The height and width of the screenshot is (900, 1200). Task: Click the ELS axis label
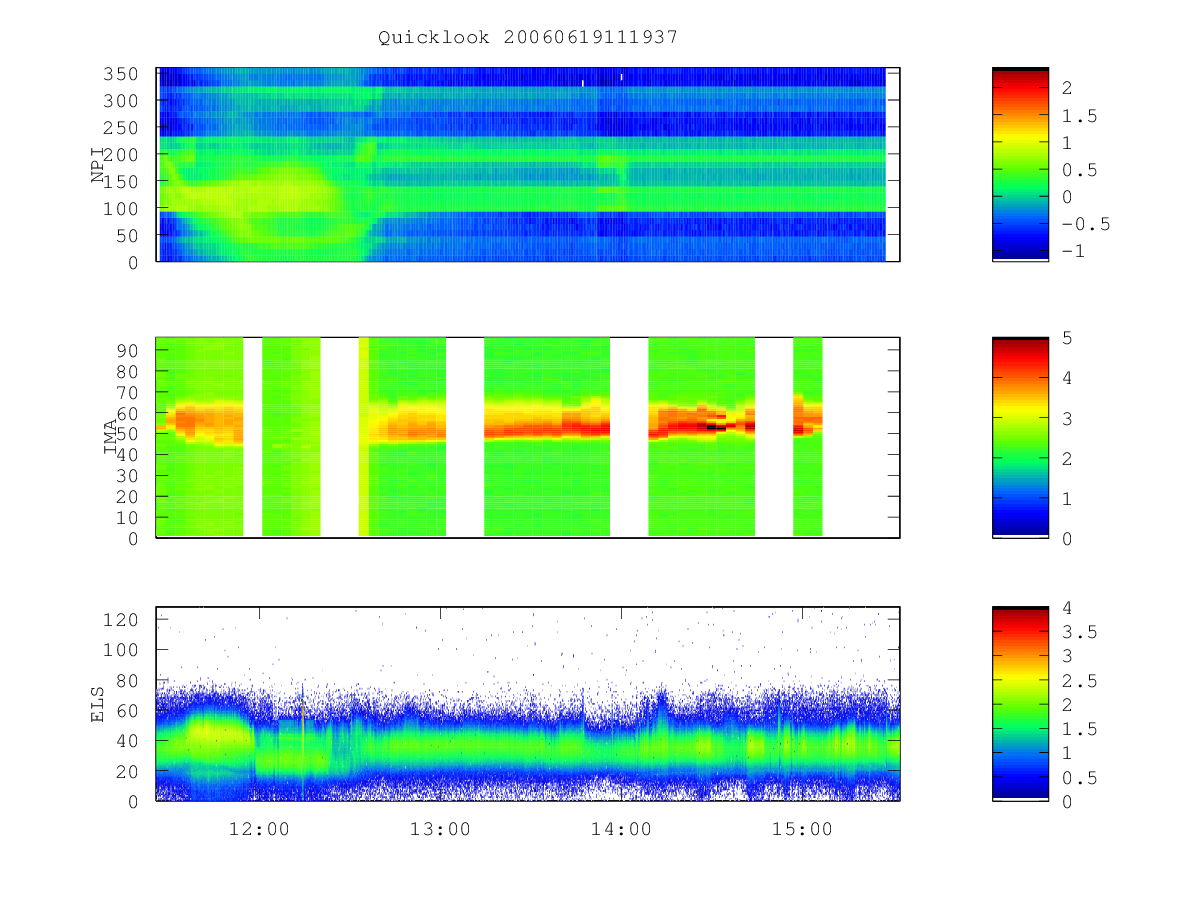pyautogui.click(x=98, y=704)
